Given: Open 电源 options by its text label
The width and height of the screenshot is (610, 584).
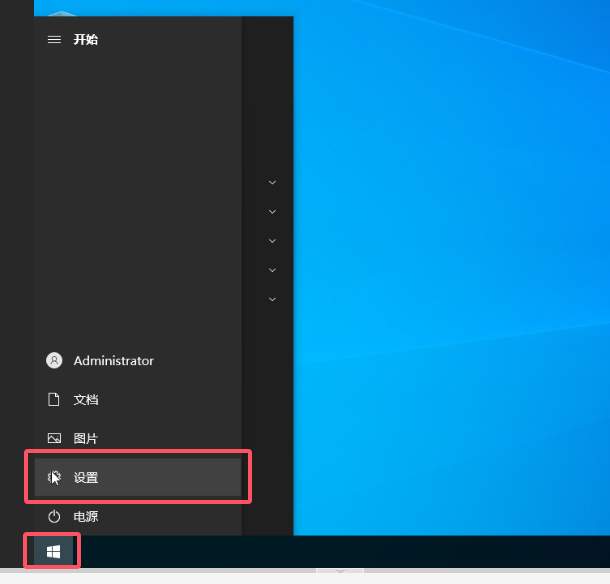Looking at the screenshot, I should click(x=86, y=517).
